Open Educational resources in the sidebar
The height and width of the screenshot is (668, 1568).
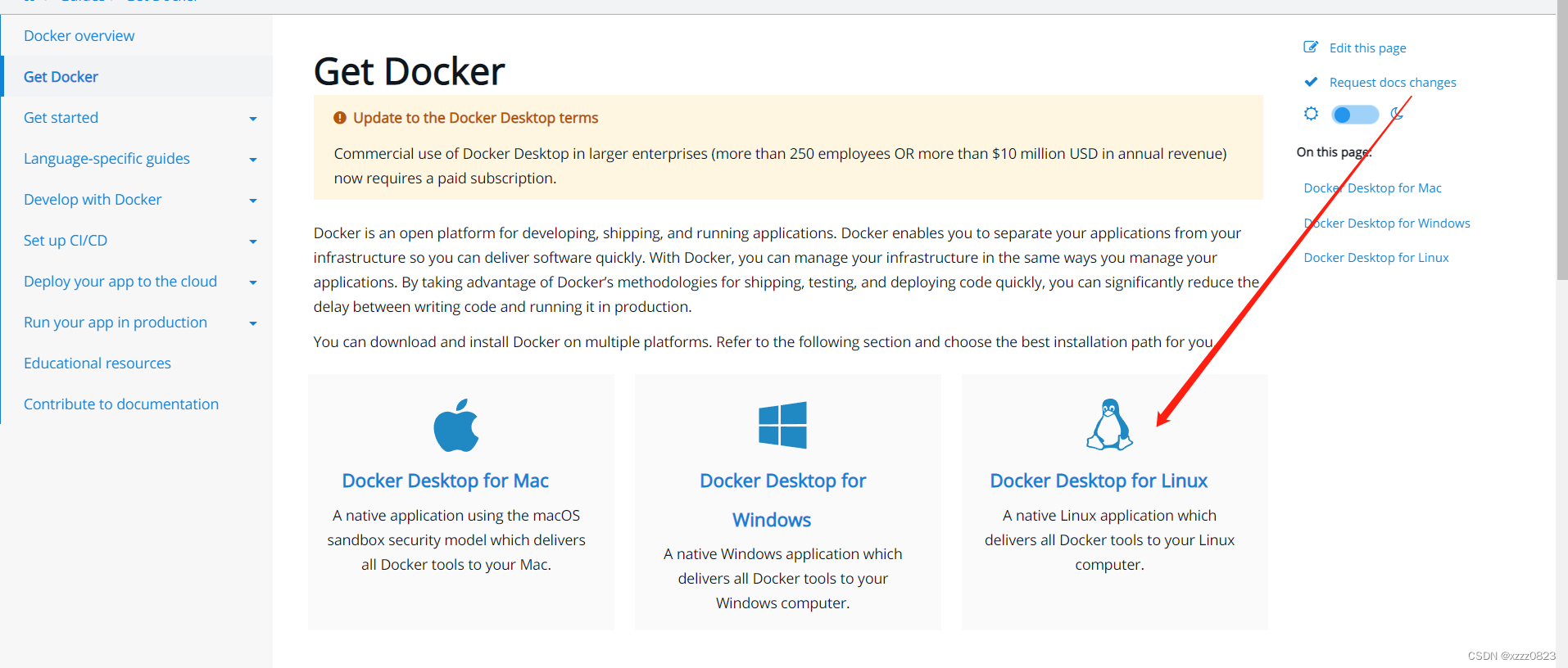97,363
